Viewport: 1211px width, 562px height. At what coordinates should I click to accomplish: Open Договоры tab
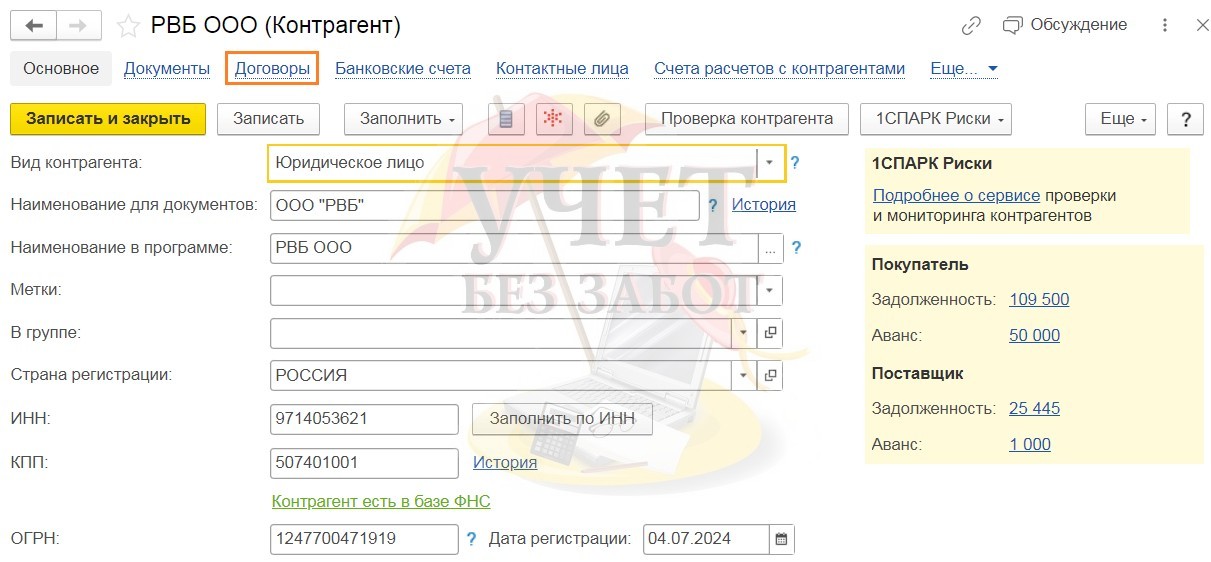[x=273, y=69]
